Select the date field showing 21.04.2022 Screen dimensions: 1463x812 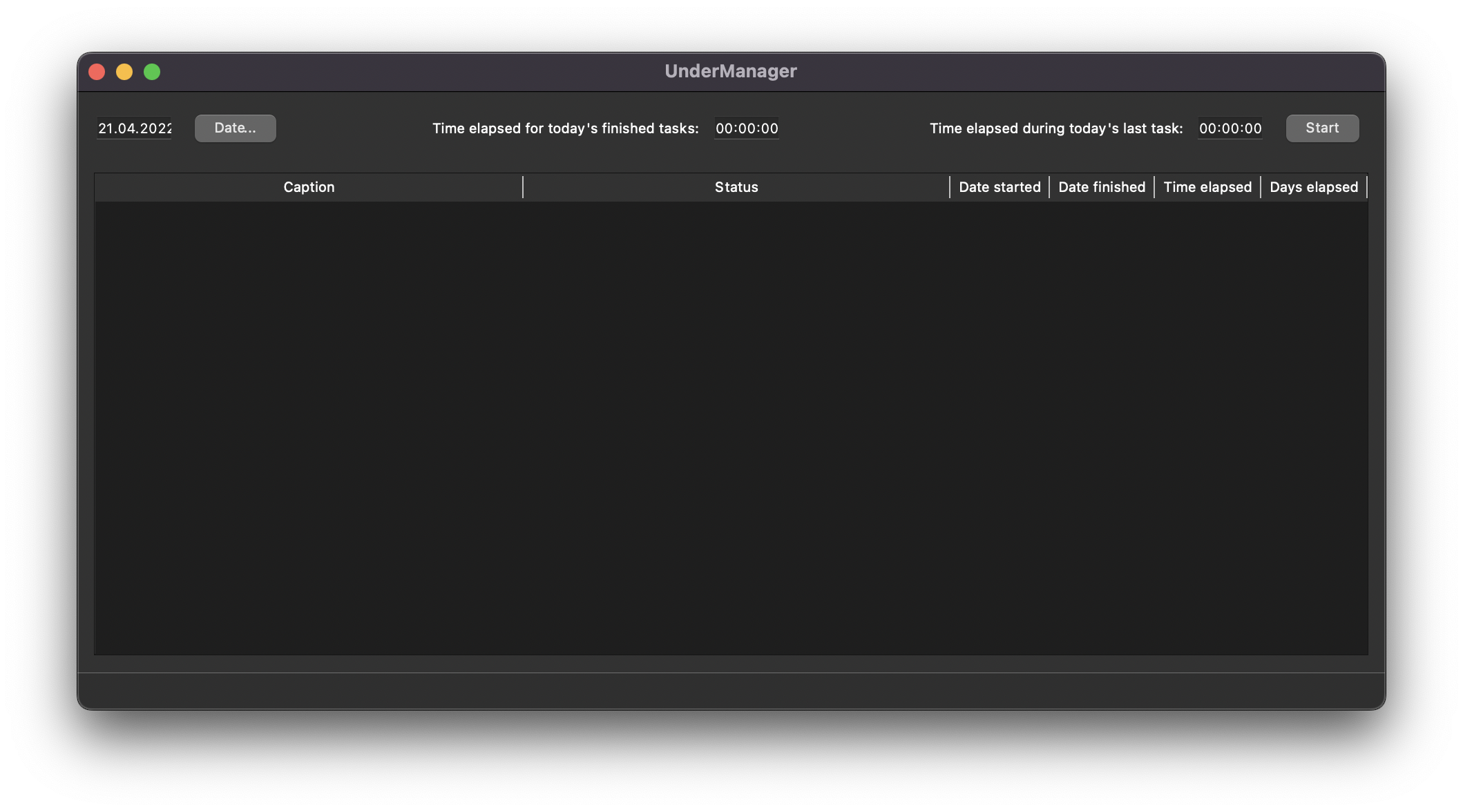(134, 128)
